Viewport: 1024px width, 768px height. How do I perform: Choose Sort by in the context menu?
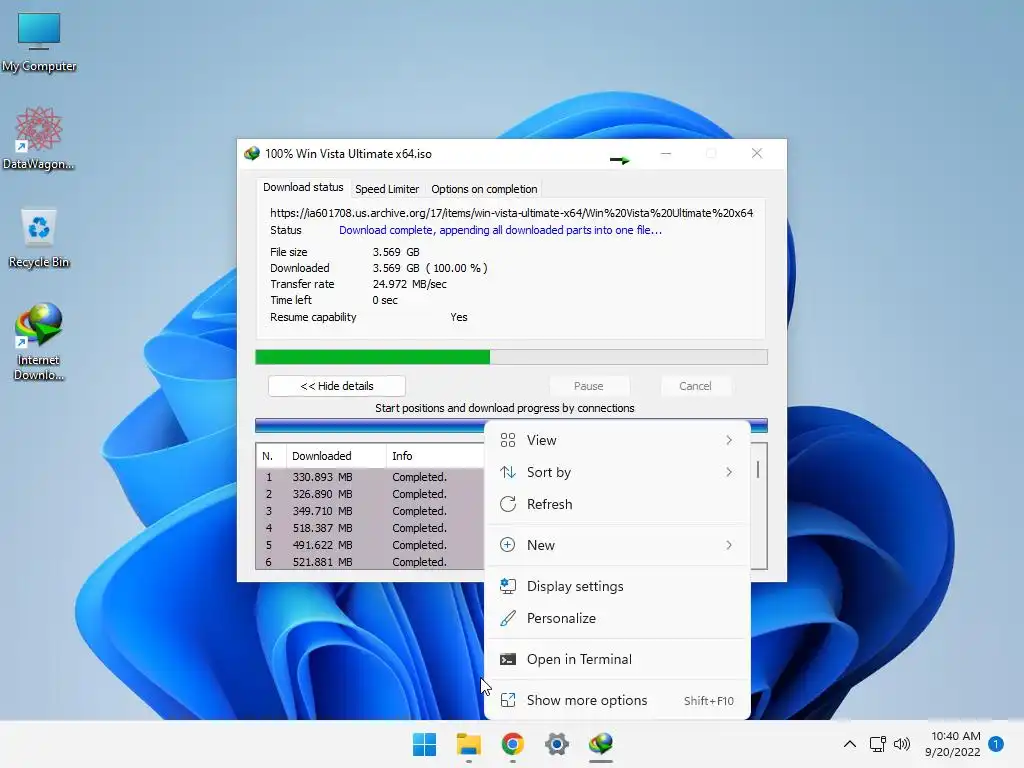coord(617,472)
